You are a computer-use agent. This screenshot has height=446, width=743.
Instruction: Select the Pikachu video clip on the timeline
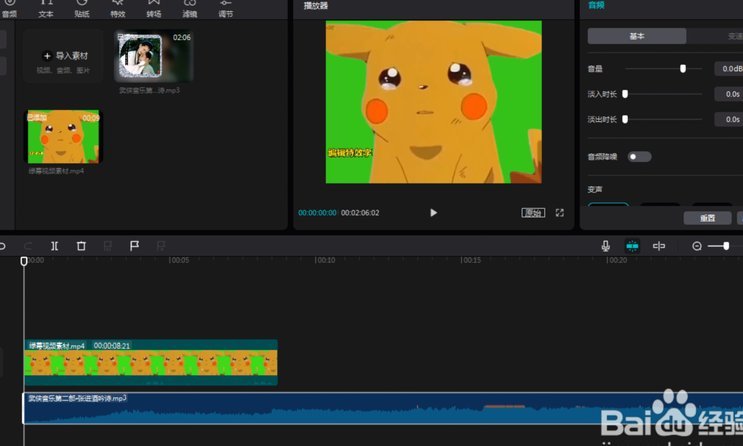tap(151, 363)
